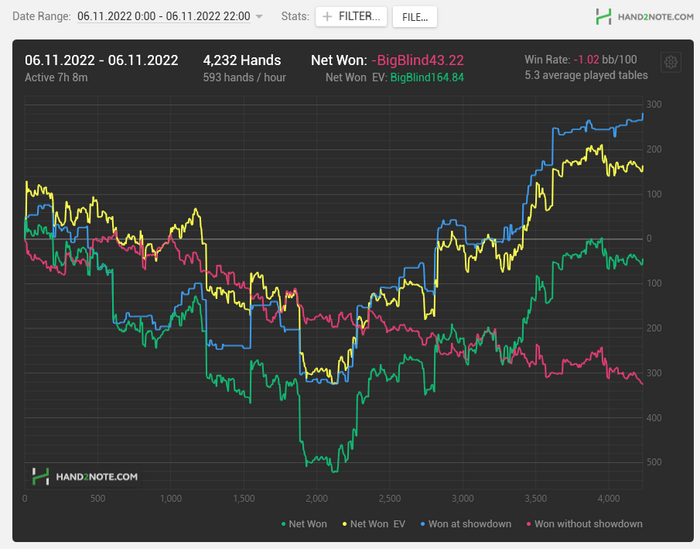The width and height of the screenshot is (700, 549).
Task: Click the "06.11.2022 - 06.11.2022" heading
Action: pyautogui.click(x=101, y=60)
